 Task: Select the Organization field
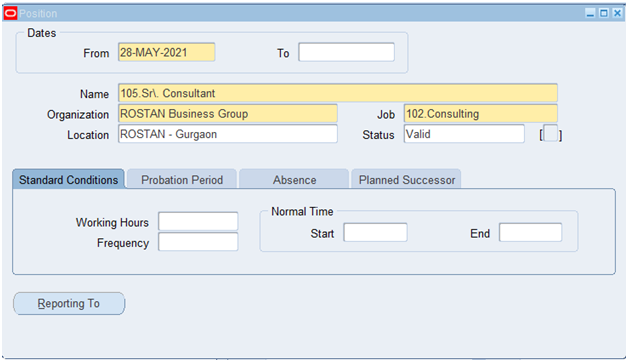[x=228, y=113]
